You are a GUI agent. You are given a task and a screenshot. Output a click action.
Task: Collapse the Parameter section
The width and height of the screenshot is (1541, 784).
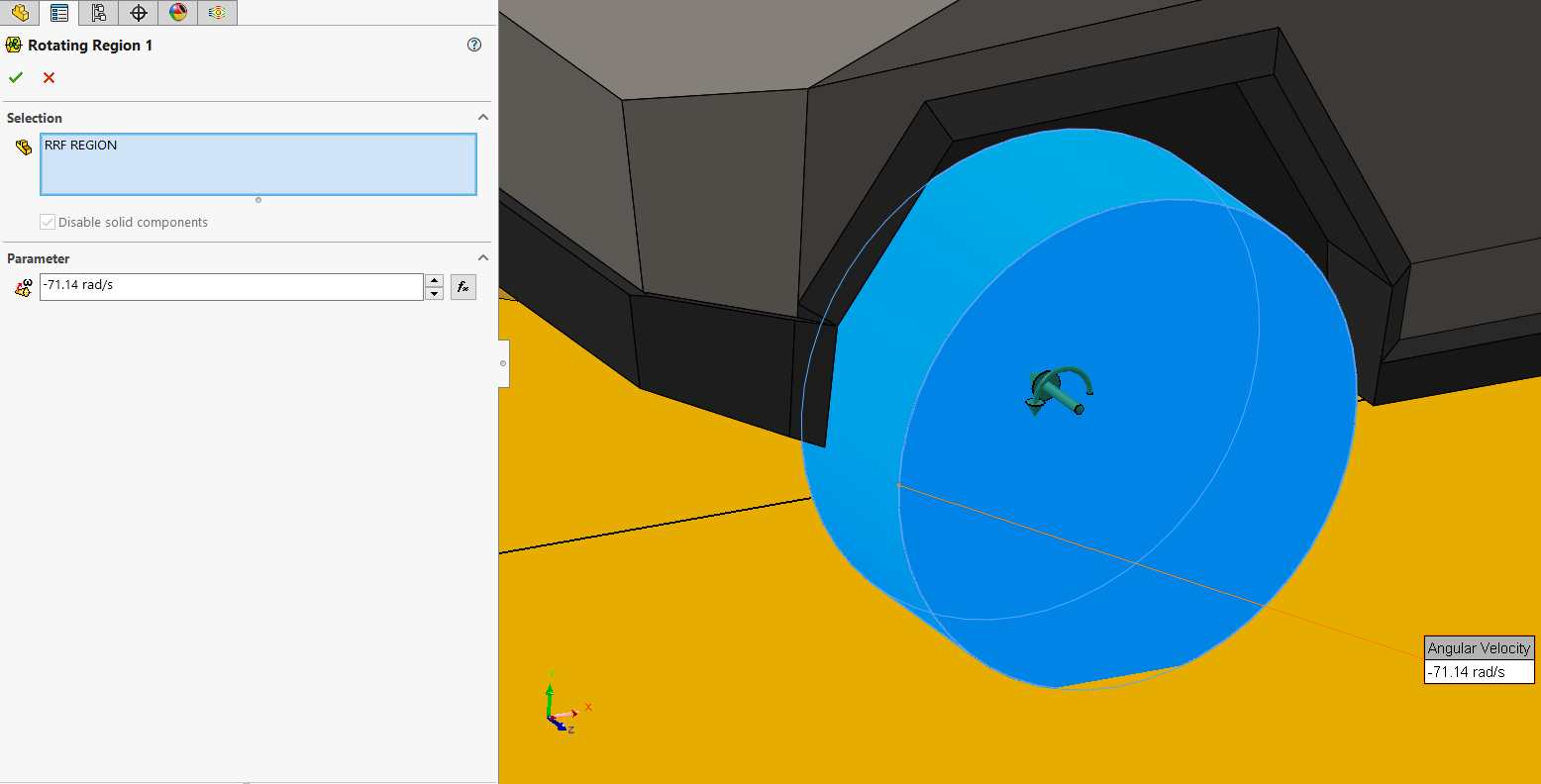[483, 257]
